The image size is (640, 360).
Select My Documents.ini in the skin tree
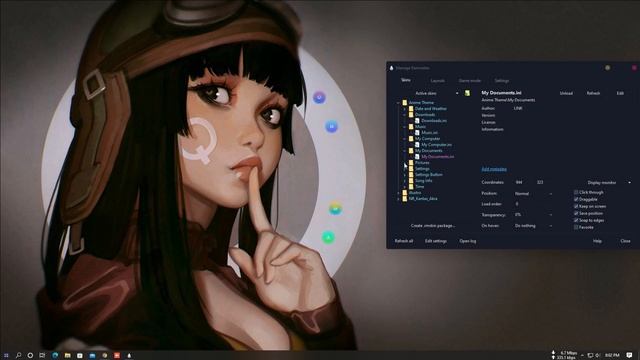click(x=438, y=156)
